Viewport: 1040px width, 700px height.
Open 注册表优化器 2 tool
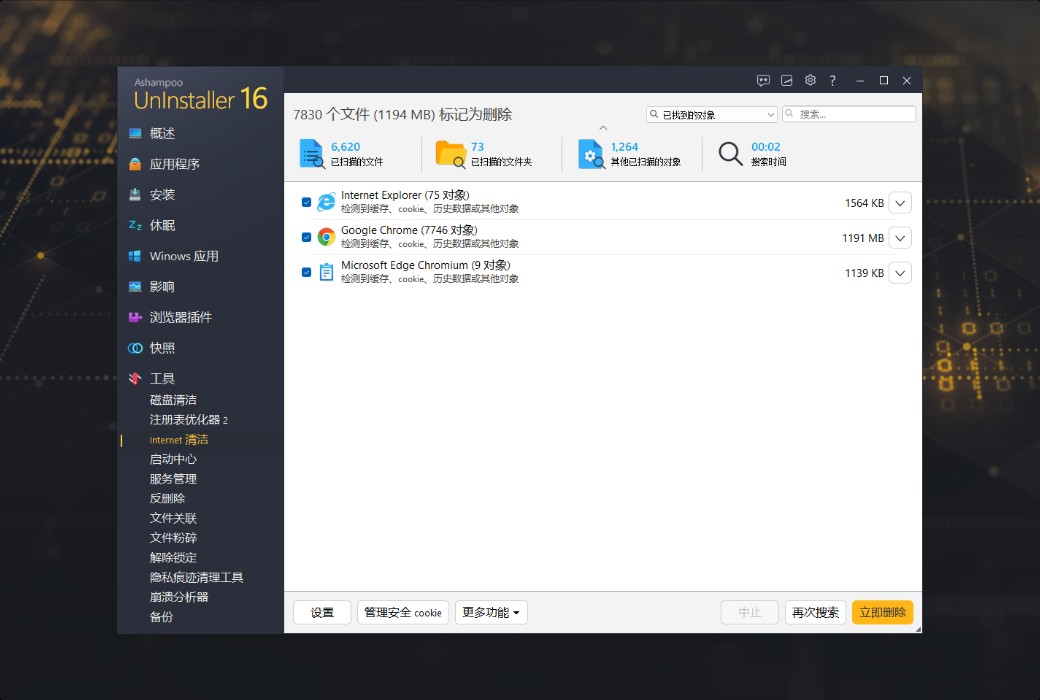pyautogui.click(x=189, y=419)
